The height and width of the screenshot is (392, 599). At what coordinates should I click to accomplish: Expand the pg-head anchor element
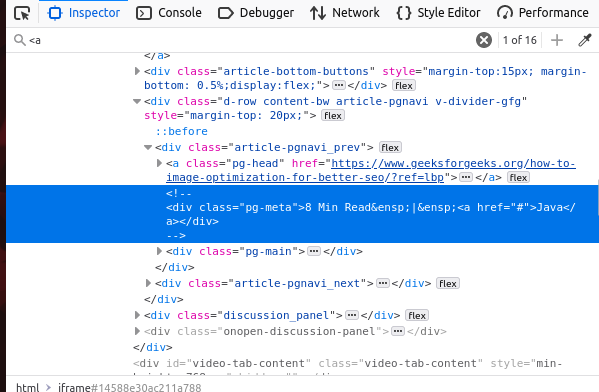159,163
